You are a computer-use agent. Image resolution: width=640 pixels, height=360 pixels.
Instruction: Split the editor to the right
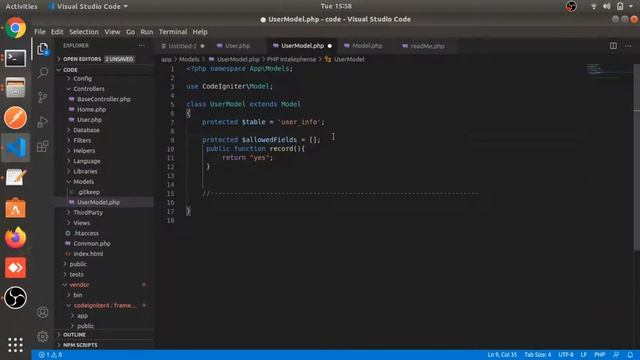pos(613,46)
